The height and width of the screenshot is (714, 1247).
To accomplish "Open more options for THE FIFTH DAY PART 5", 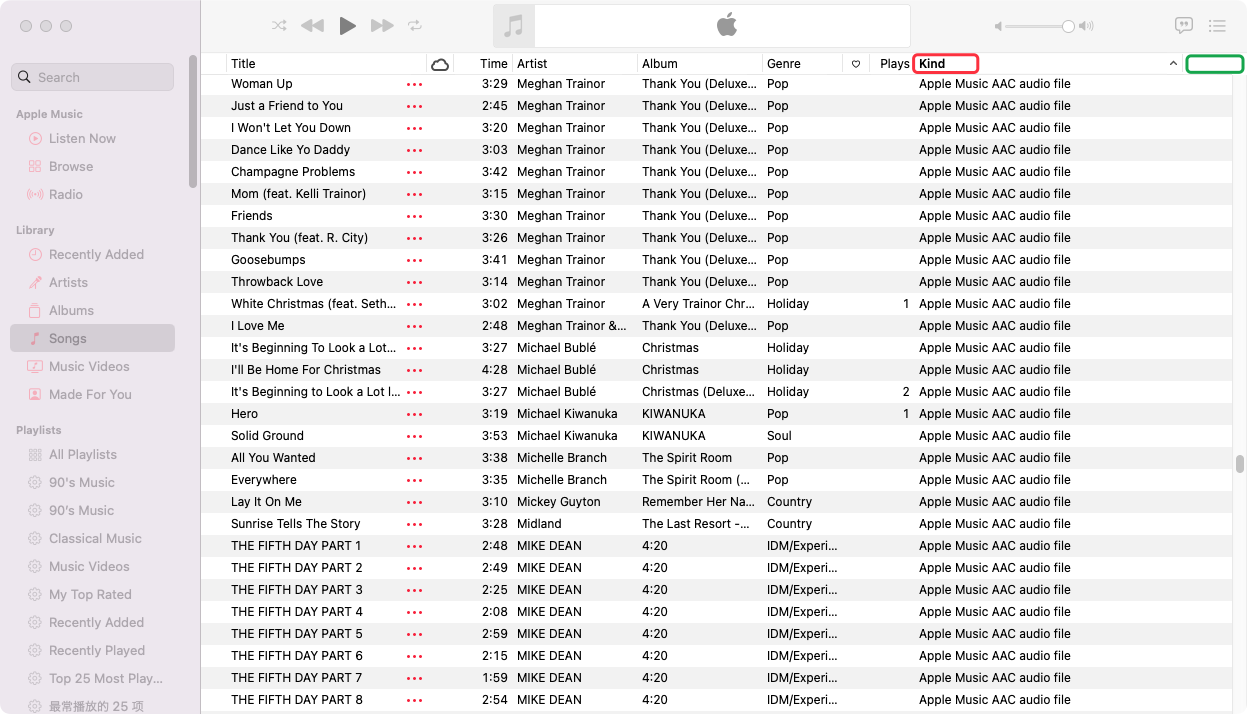I will [414, 634].
